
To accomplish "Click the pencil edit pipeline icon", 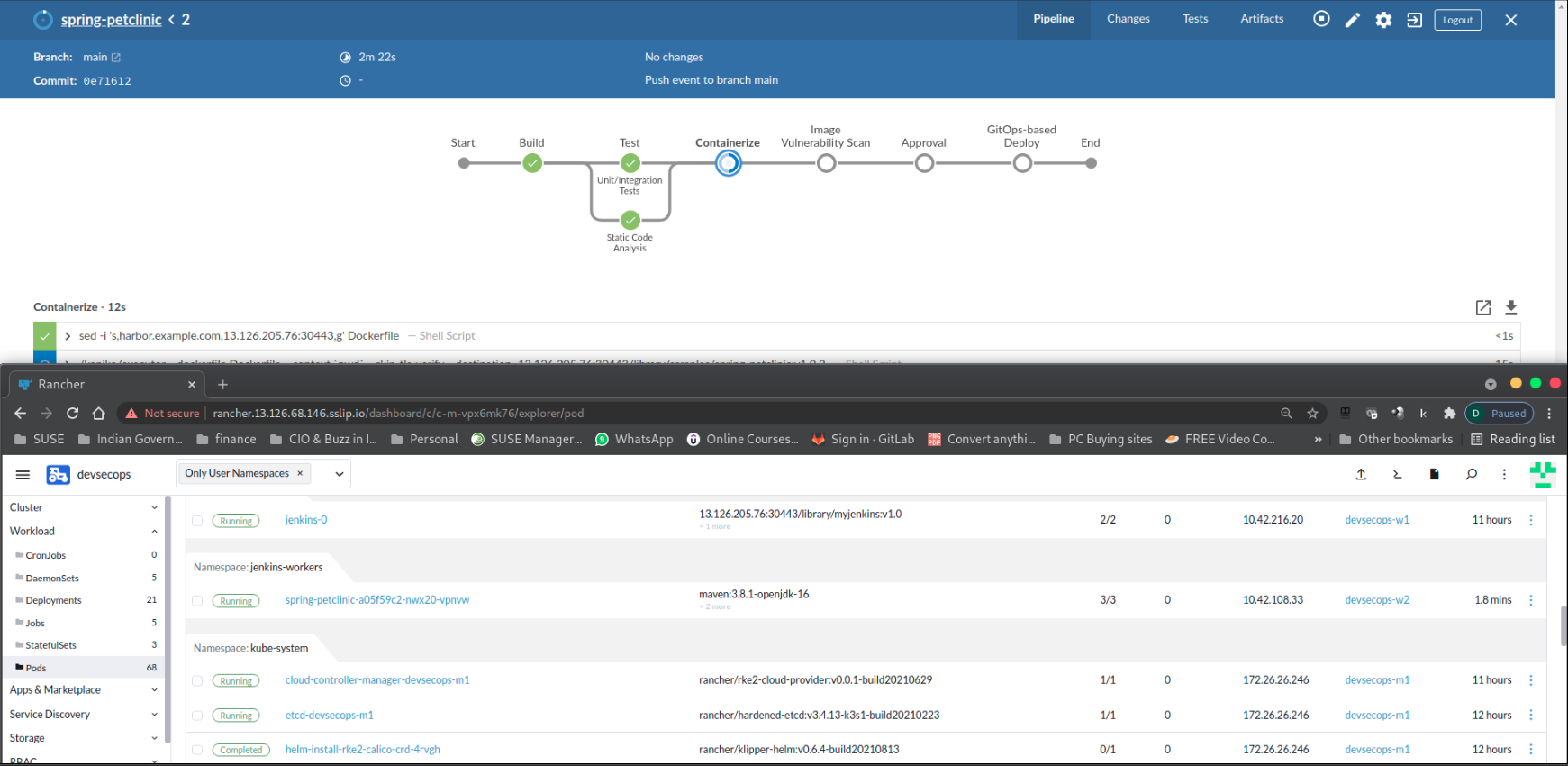I will (x=1353, y=20).
